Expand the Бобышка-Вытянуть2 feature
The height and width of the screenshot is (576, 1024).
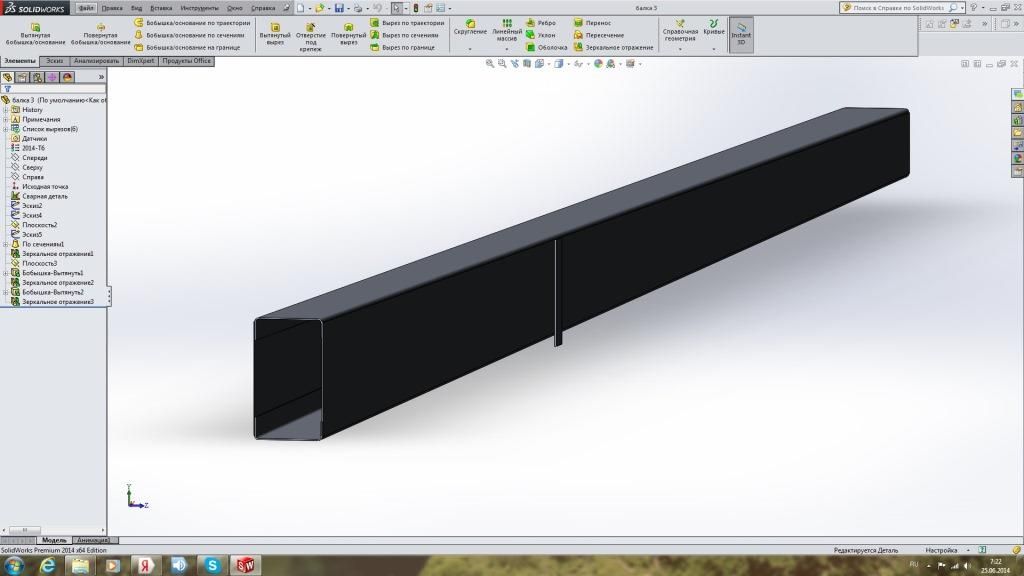tap(6, 293)
